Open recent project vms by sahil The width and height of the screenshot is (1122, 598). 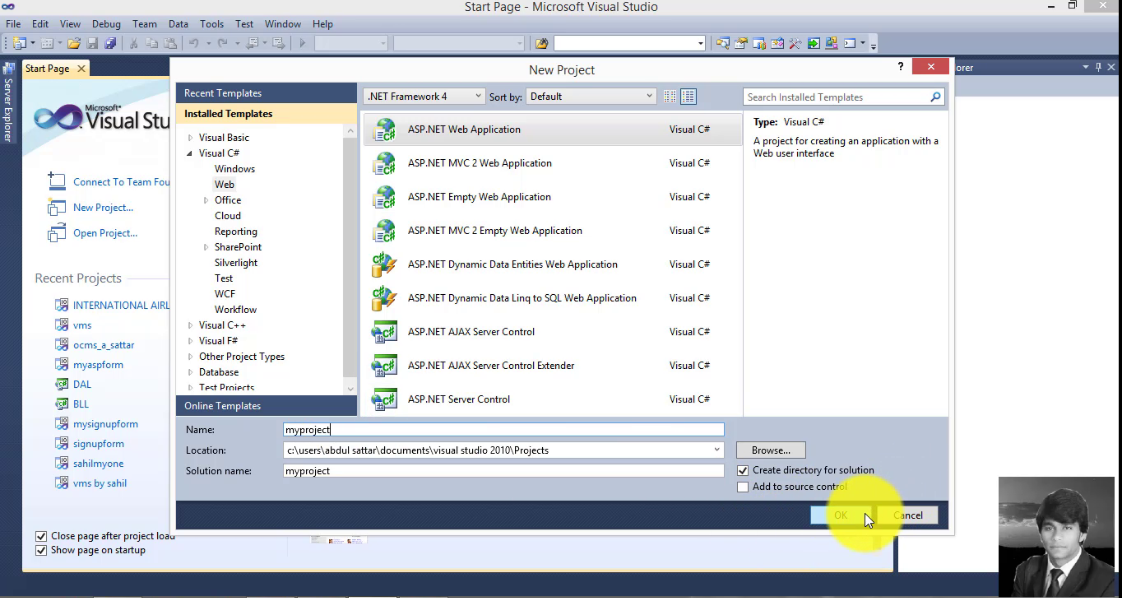99,484
